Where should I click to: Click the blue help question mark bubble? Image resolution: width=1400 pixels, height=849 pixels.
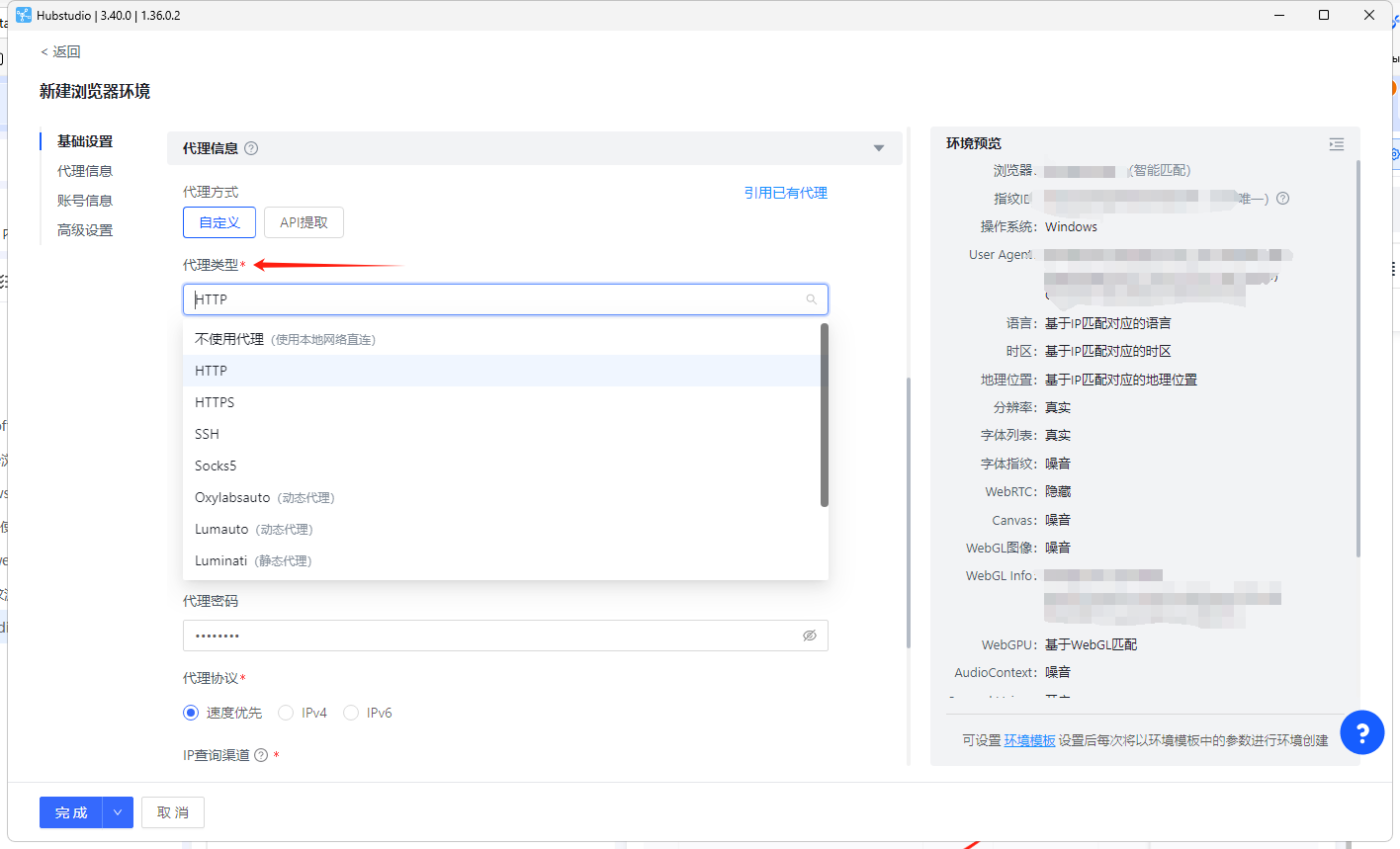click(x=1361, y=733)
